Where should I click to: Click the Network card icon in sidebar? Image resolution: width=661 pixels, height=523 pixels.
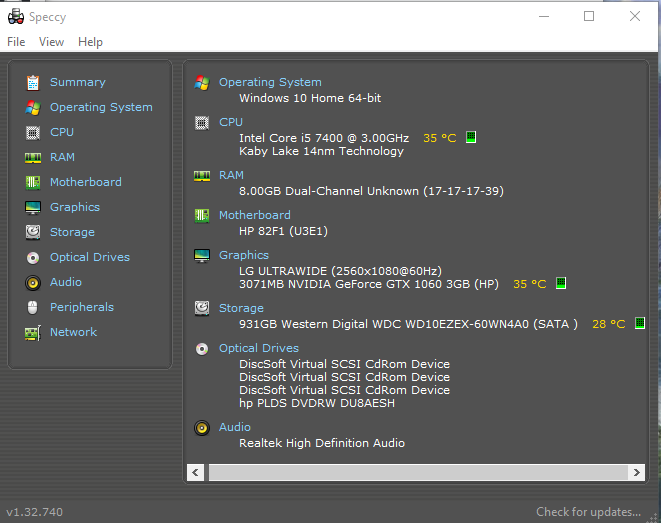[x=33, y=333]
